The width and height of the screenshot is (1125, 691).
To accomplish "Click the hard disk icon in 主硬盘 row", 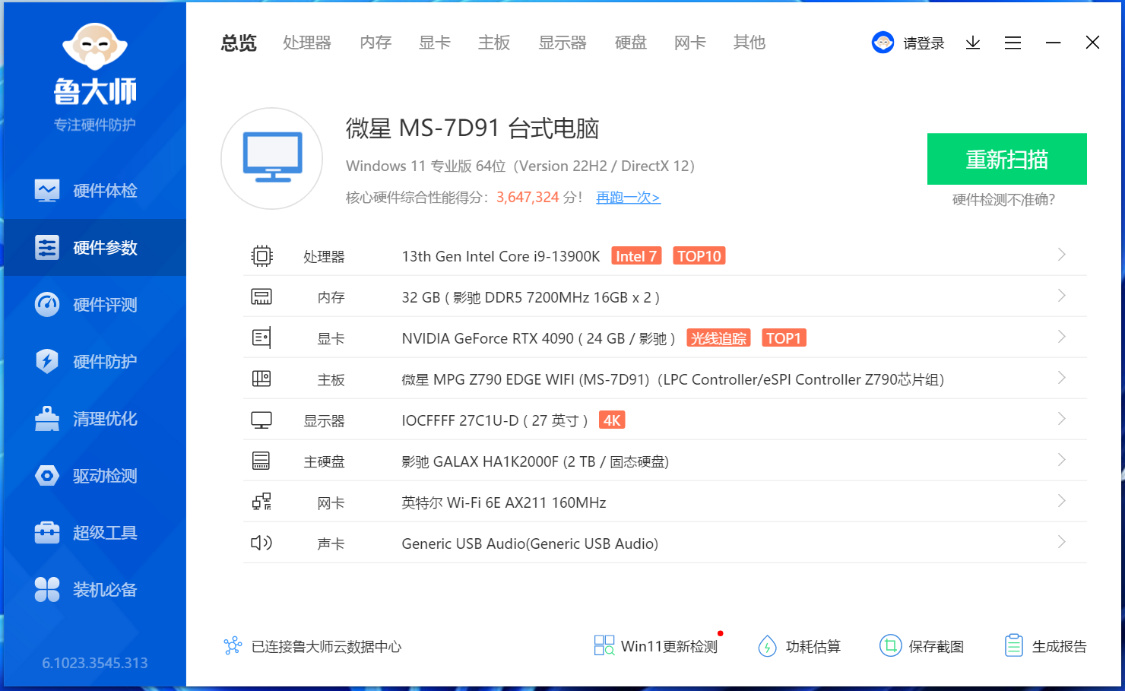I will 261,461.
